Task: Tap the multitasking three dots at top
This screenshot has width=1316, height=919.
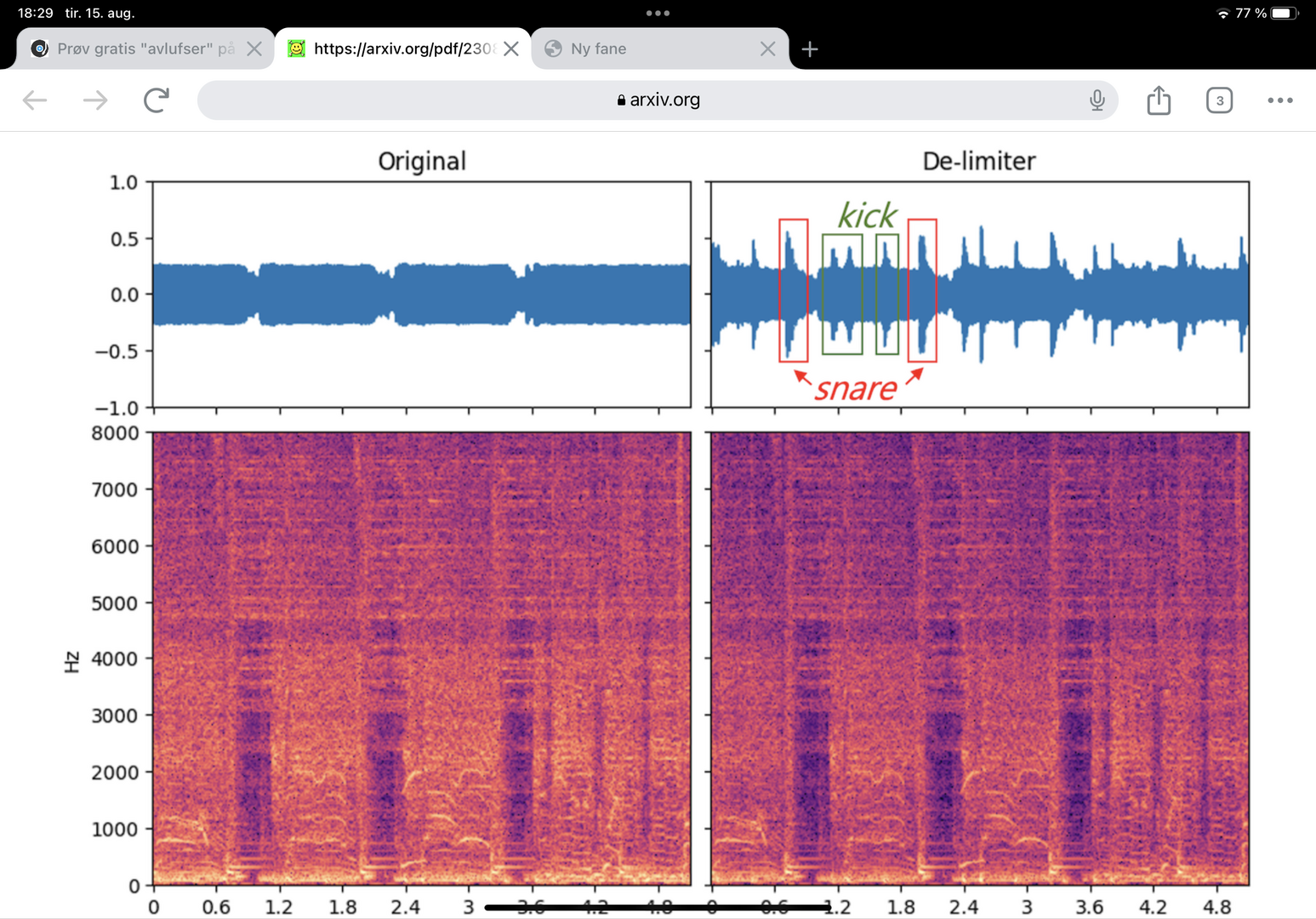Action: coord(658,13)
